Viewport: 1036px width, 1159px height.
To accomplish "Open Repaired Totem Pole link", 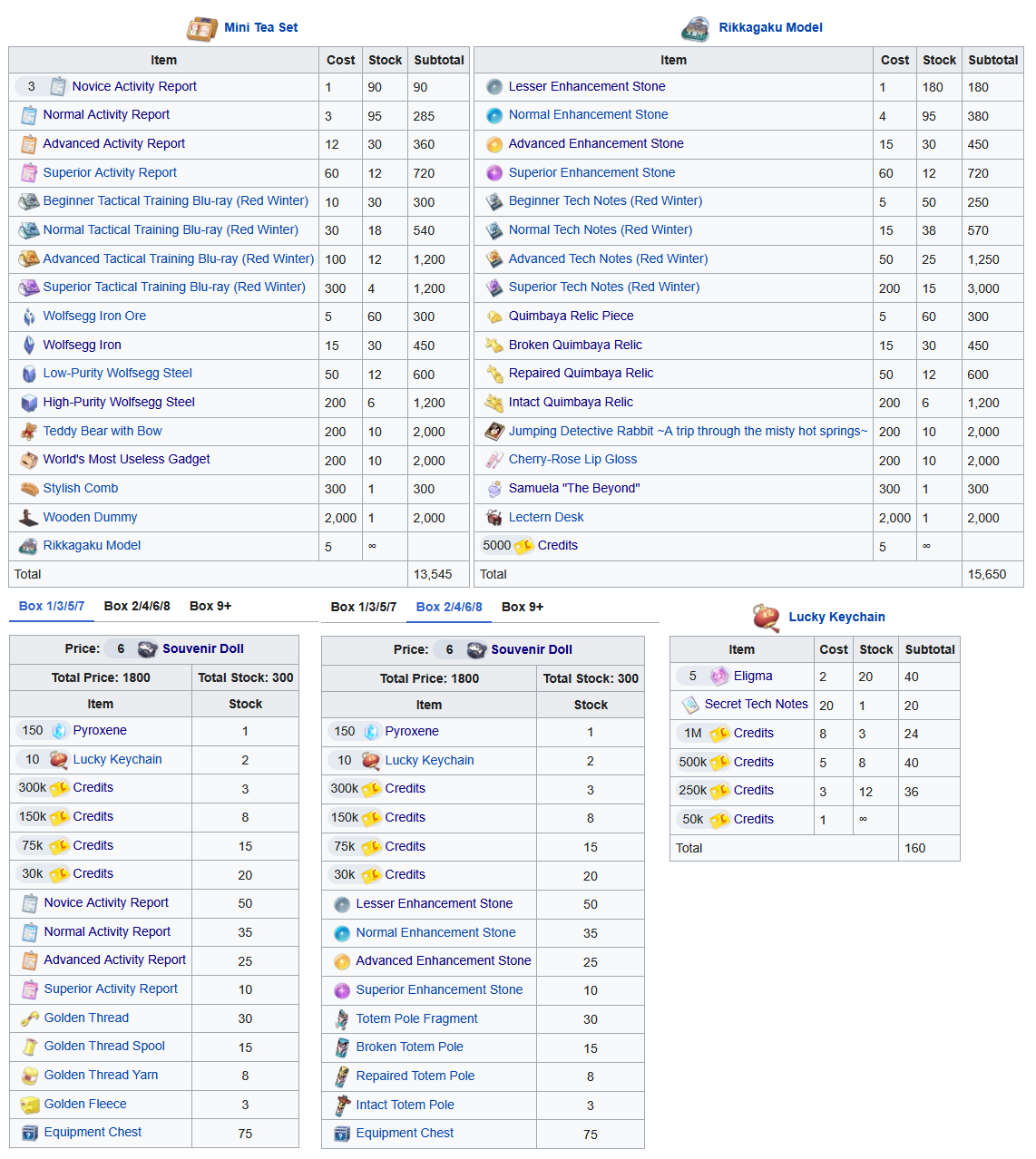I will pyautogui.click(x=415, y=1076).
